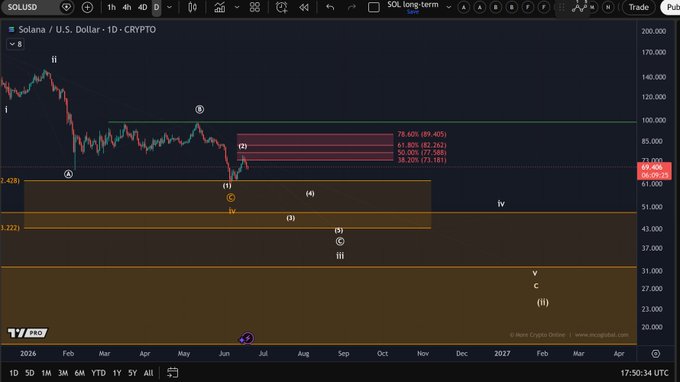Expand the indicators favorites dropdown arrow

[237, 7]
